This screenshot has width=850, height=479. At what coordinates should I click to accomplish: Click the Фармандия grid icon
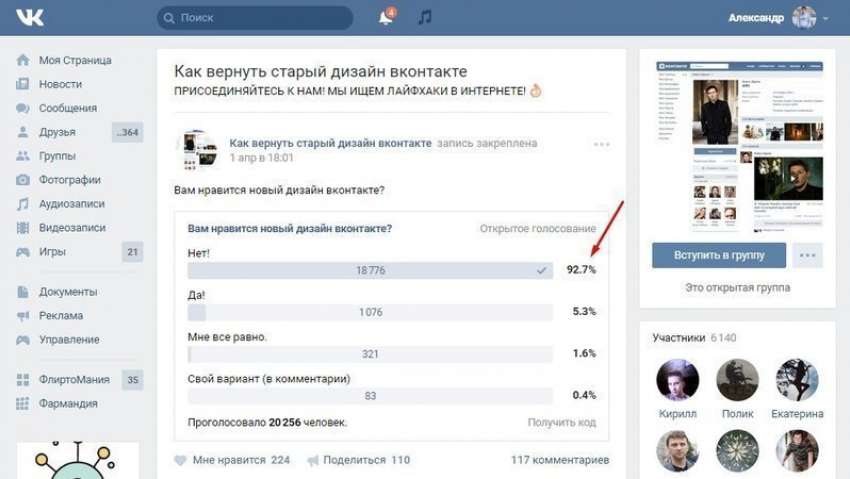pos(23,404)
